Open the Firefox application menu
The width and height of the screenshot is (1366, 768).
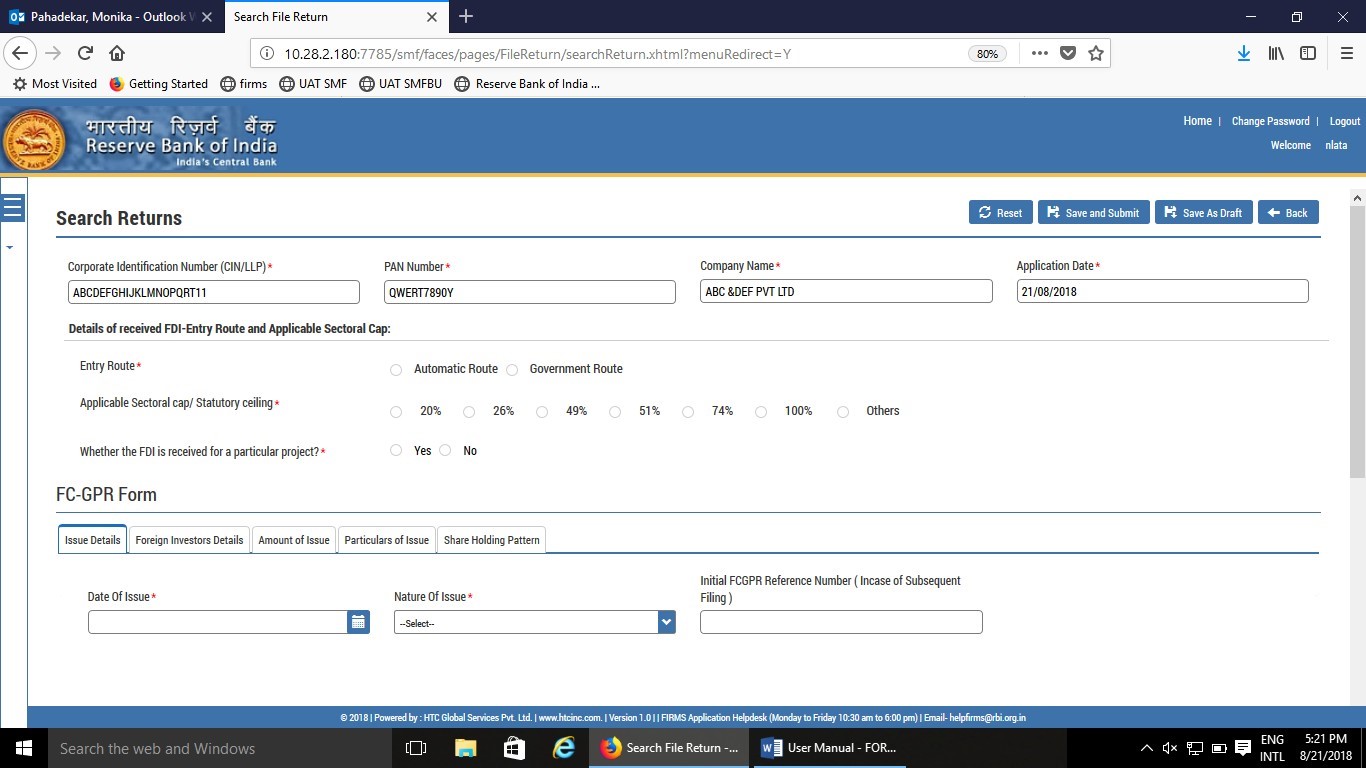pyautogui.click(x=1346, y=53)
